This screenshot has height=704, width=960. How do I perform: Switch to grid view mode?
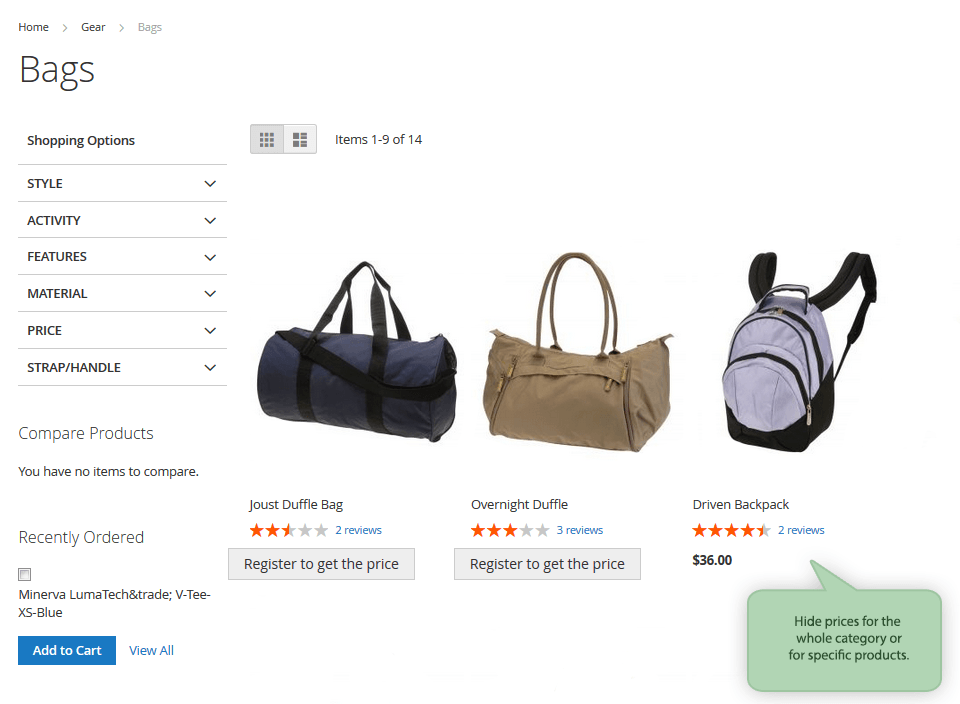267,140
